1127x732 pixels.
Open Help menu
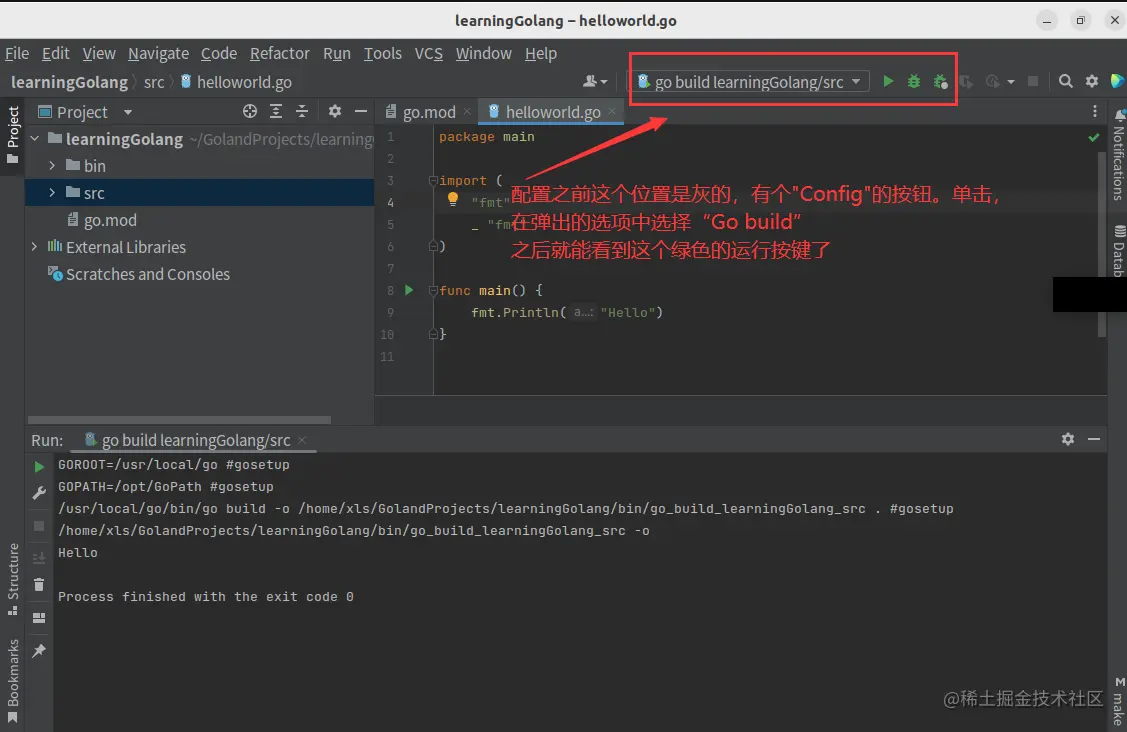point(540,53)
